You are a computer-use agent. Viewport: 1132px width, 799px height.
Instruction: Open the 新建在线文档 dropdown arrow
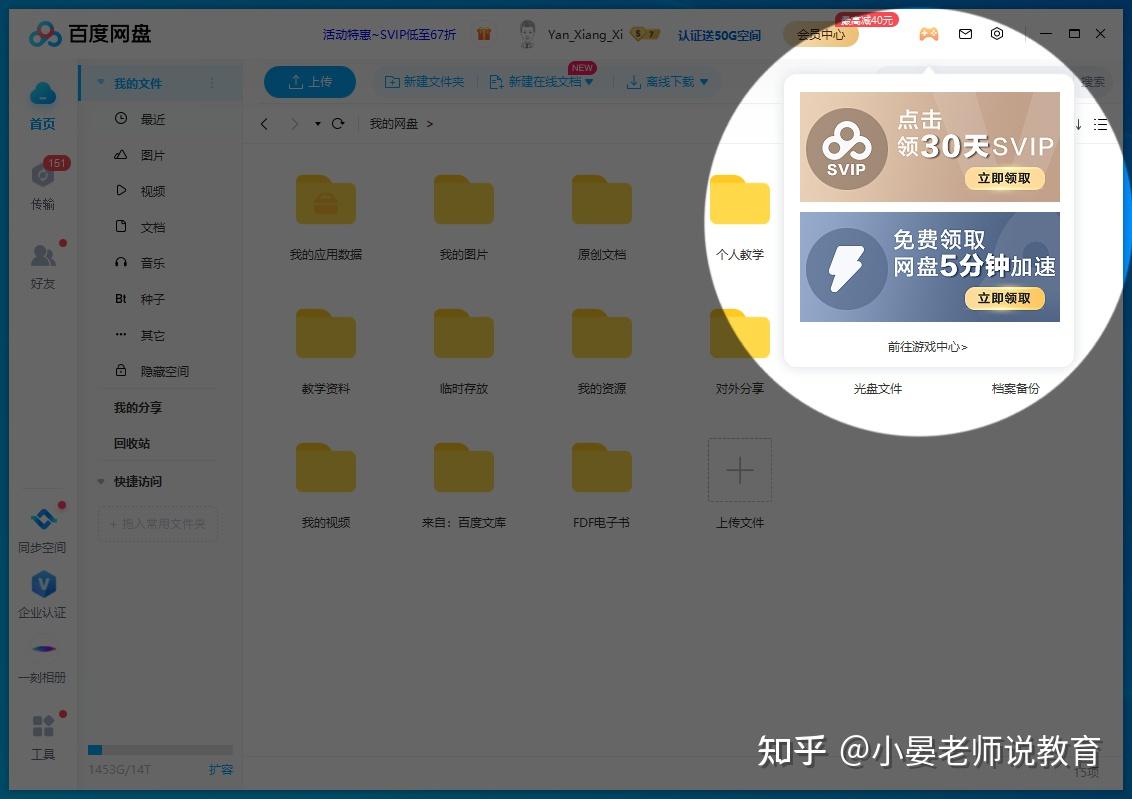[589, 82]
